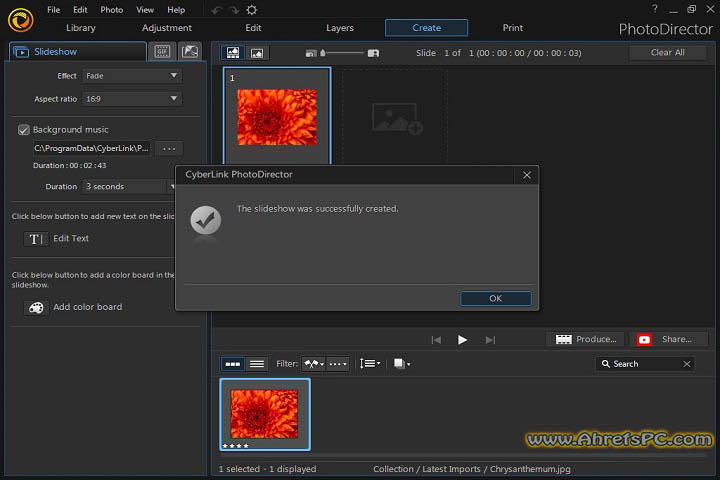Open Duration dropdown showing 3 seconds

[x=129, y=186]
